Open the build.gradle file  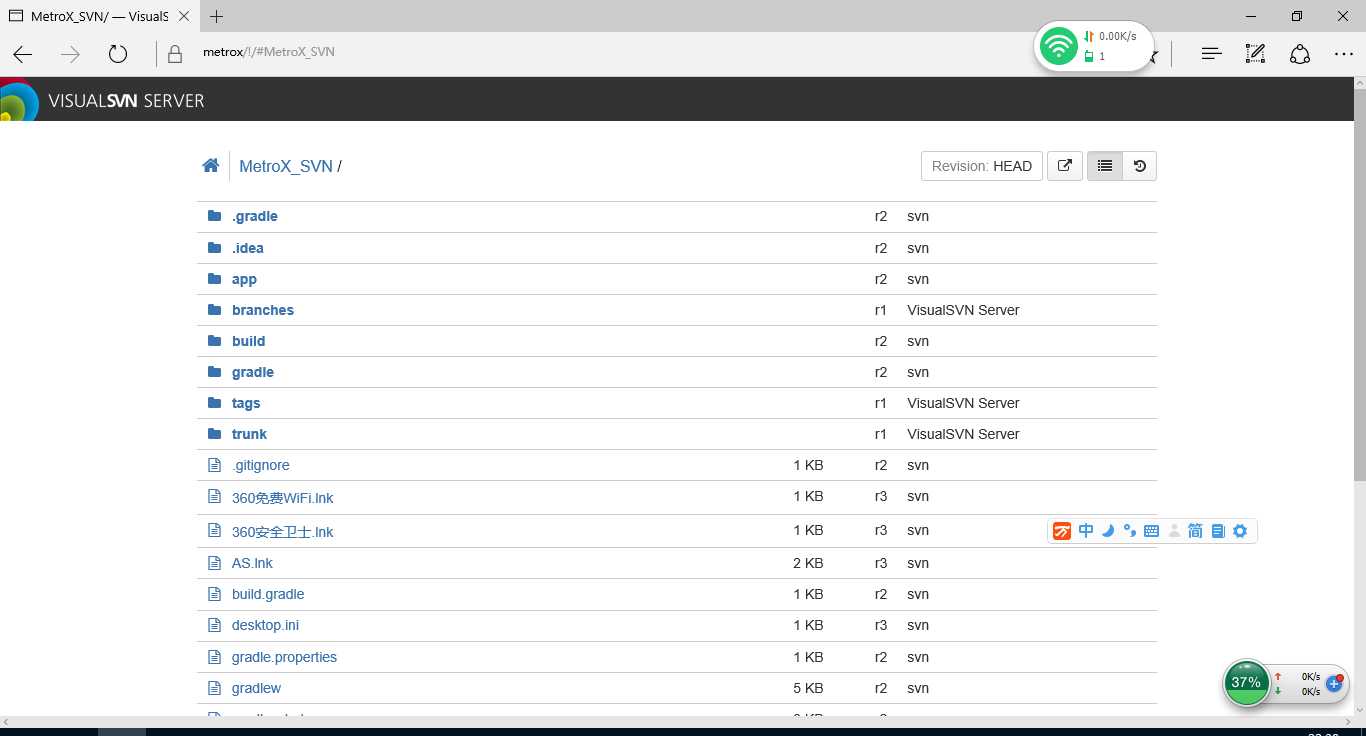tap(267, 594)
